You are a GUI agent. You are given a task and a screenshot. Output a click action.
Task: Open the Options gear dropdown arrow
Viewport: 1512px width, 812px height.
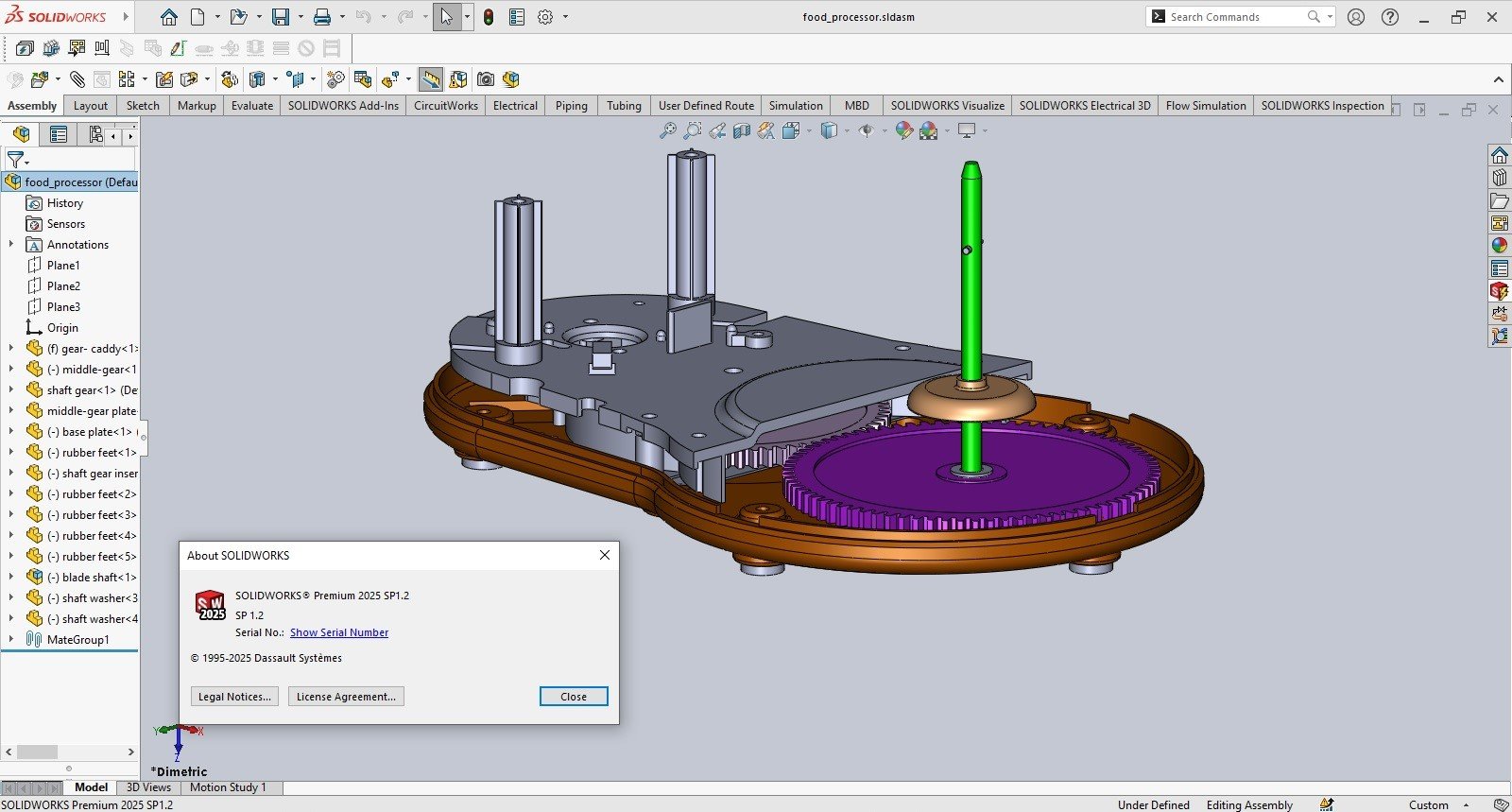(566, 17)
